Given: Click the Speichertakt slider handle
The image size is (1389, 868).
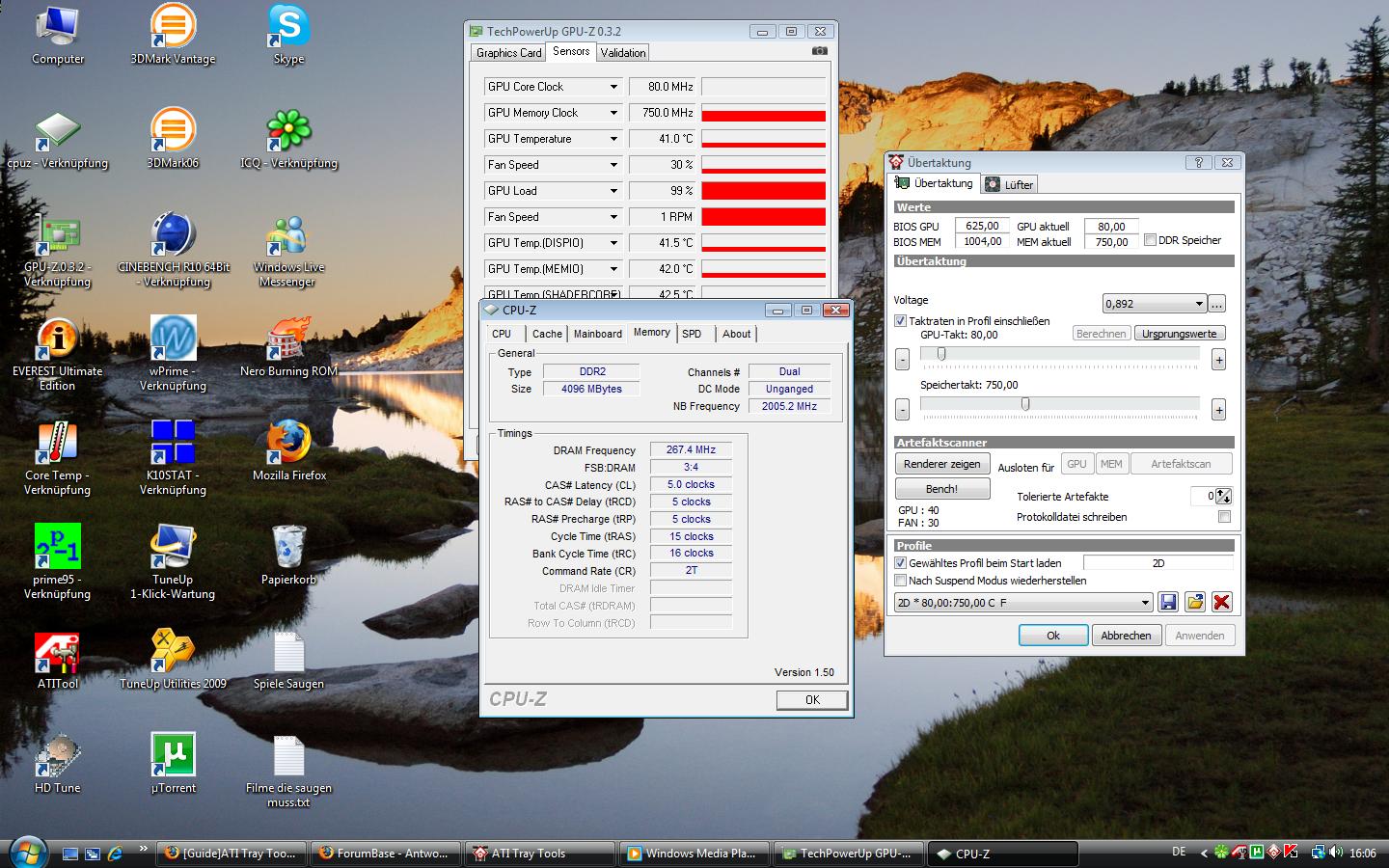Looking at the screenshot, I should click(1025, 404).
